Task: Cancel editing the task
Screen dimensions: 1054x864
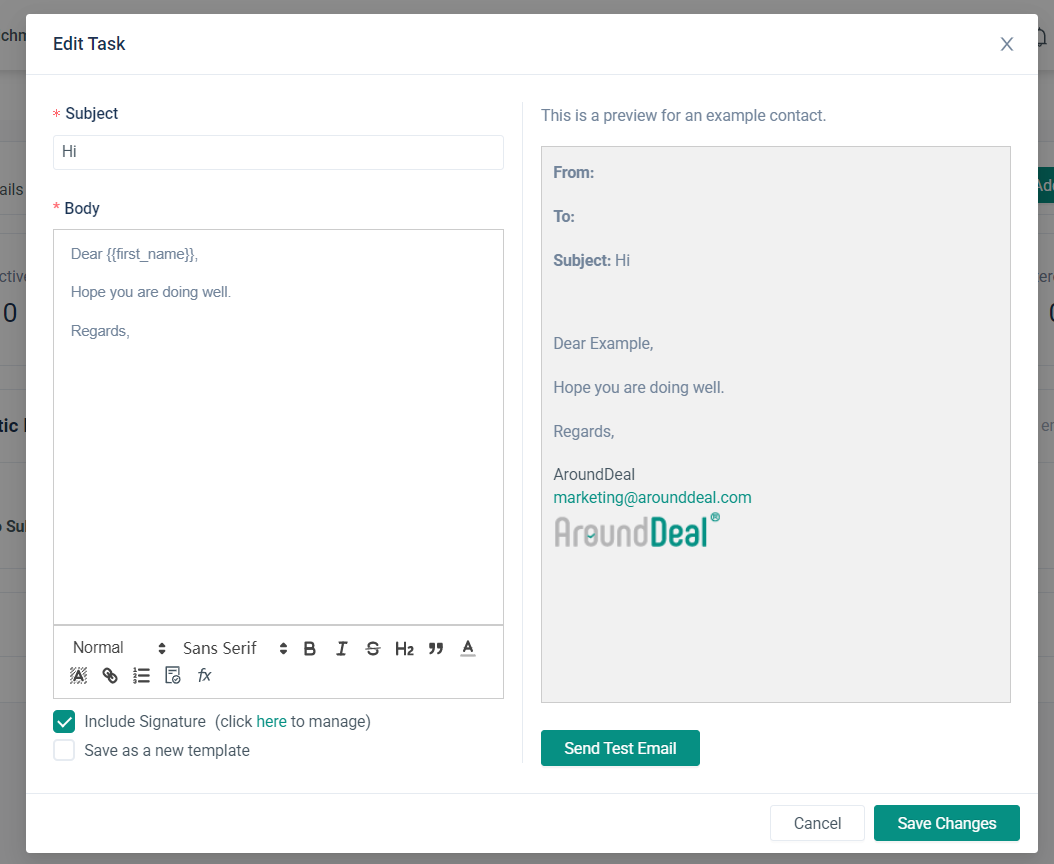Action: pyautogui.click(x=817, y=823)
